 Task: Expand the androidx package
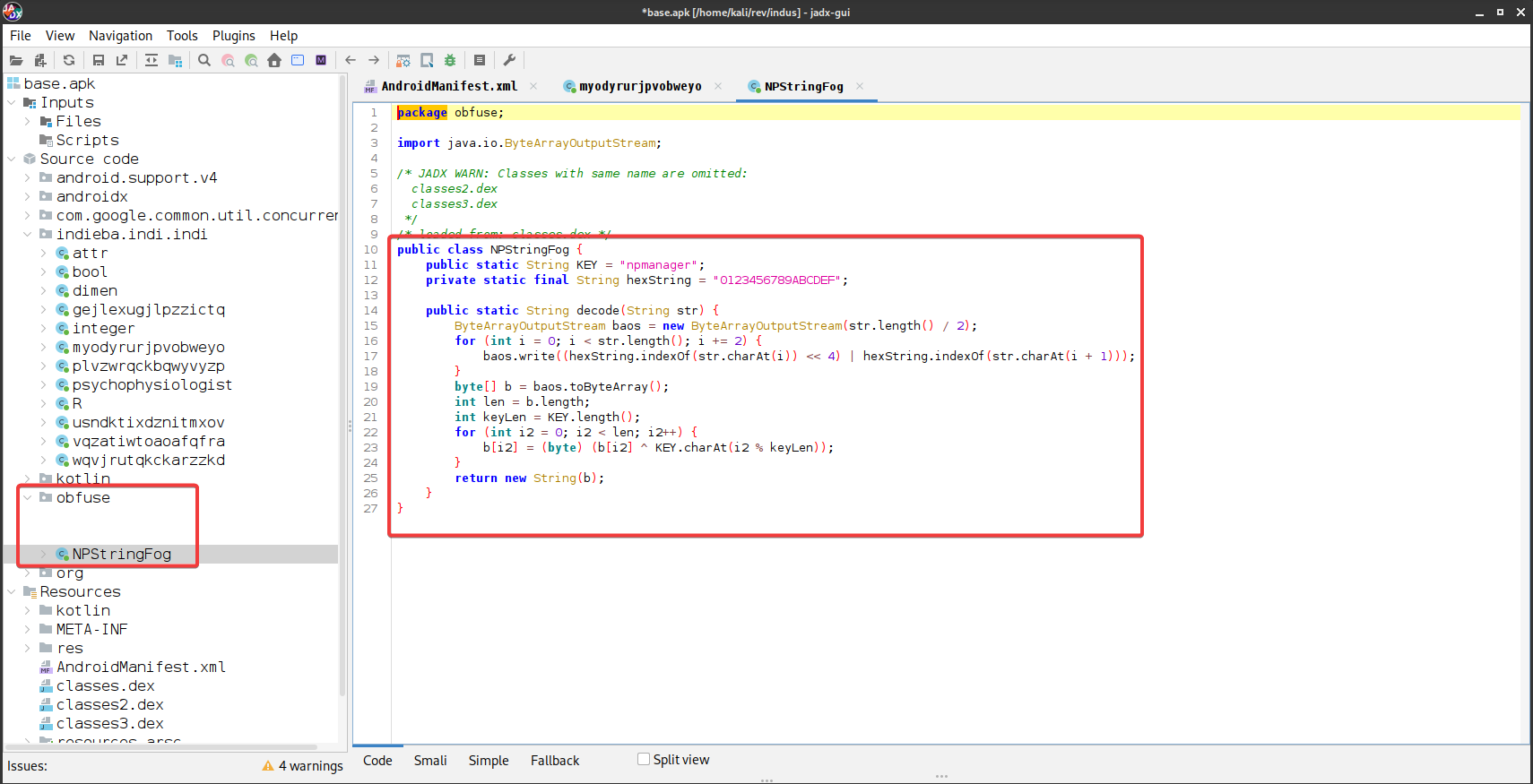pos(27,197)
